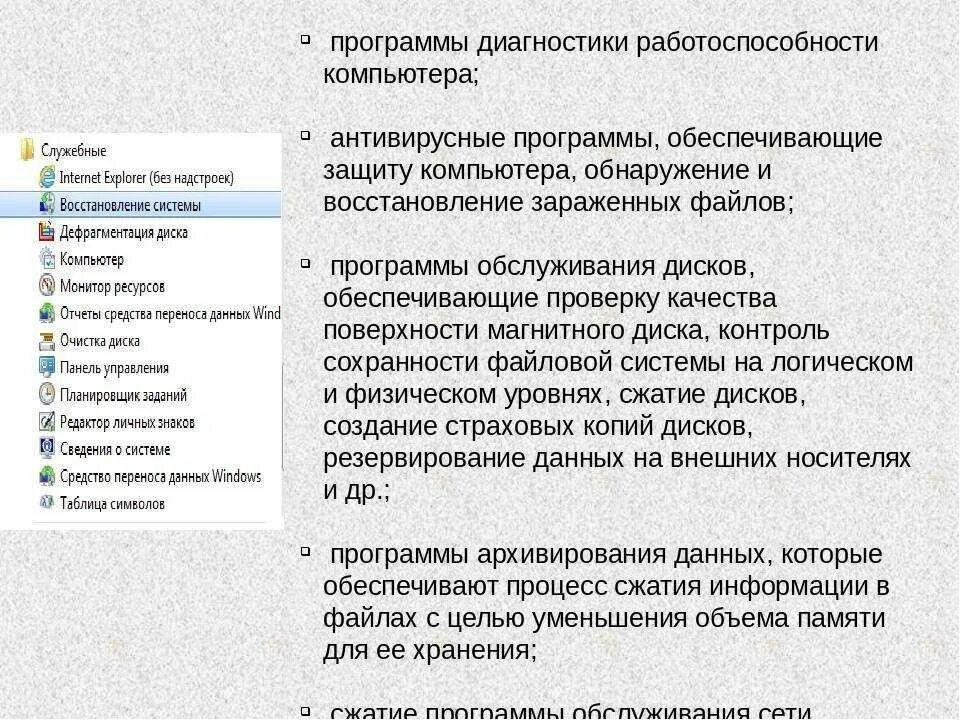Click the Очистка диска icon
Viewport: 960px width, 720px height.
click(47, 340)
